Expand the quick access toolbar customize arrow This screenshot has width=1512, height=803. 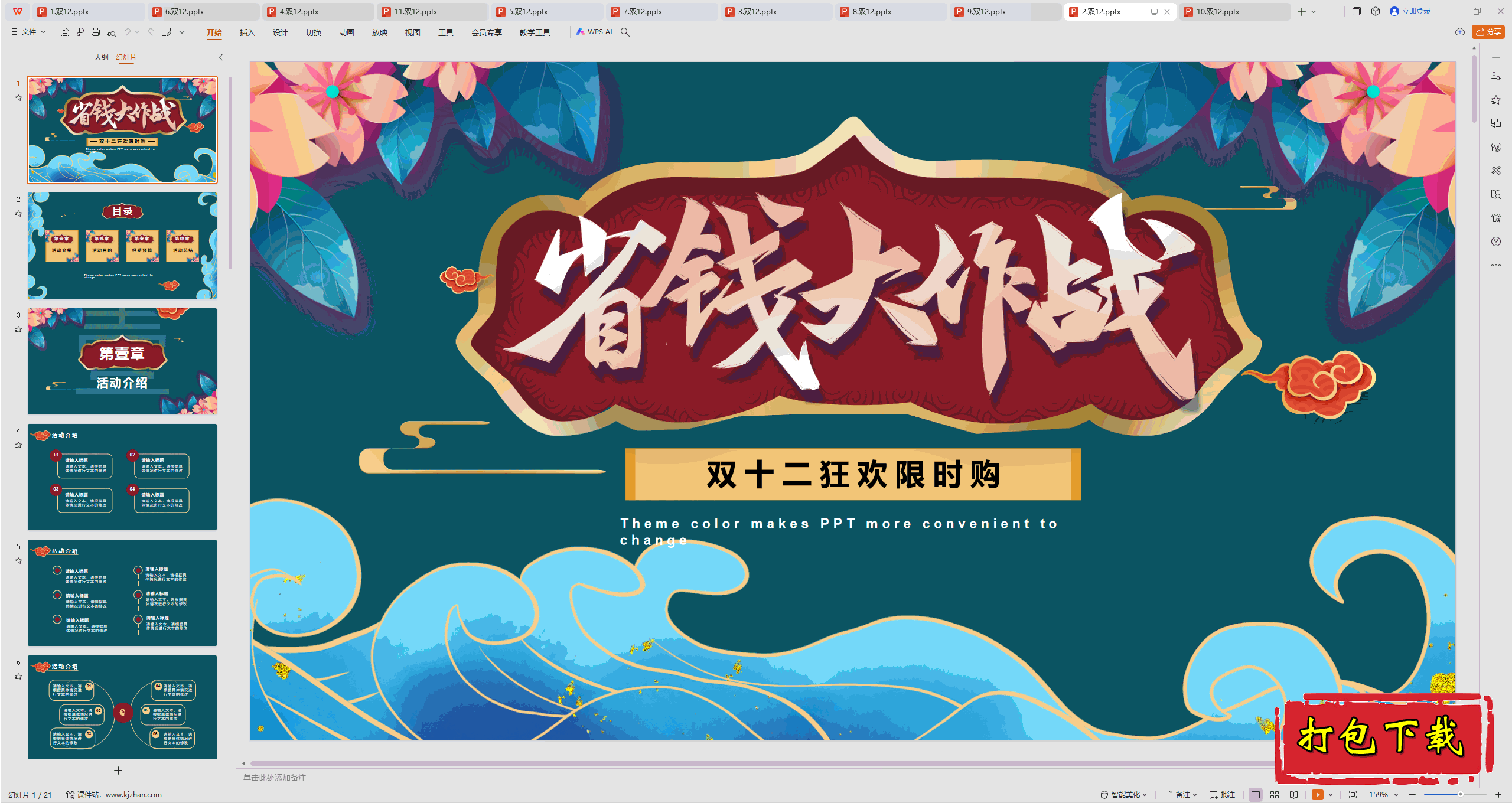point(182,32)
